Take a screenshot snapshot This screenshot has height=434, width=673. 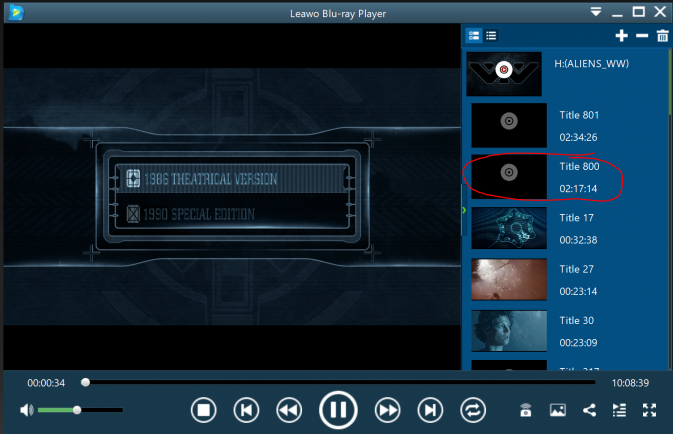coord(558,410)
